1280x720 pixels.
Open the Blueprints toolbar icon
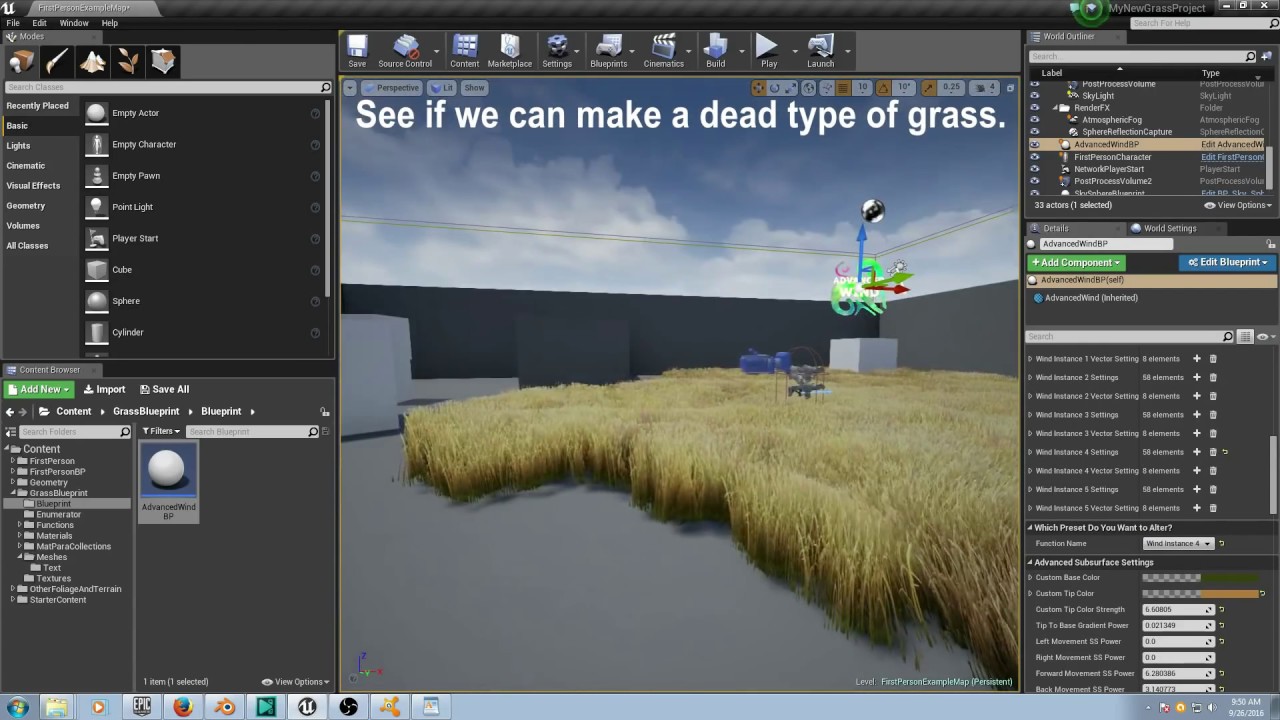point(608,51)
